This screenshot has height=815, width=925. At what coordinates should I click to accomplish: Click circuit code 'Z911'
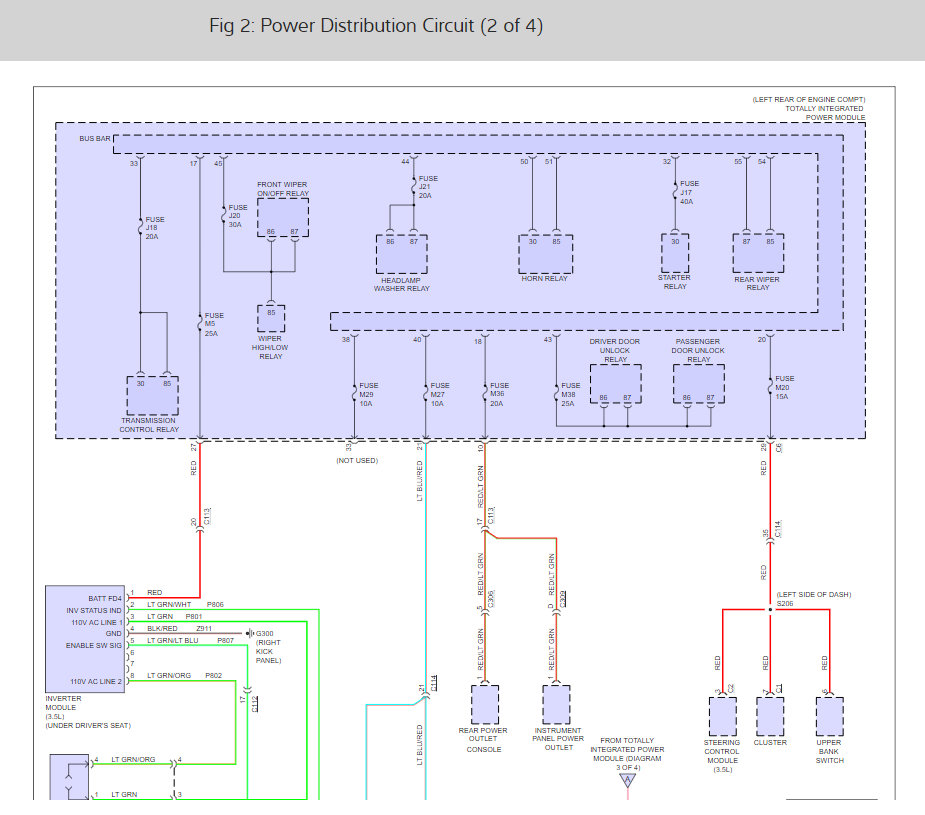[204, 629]
